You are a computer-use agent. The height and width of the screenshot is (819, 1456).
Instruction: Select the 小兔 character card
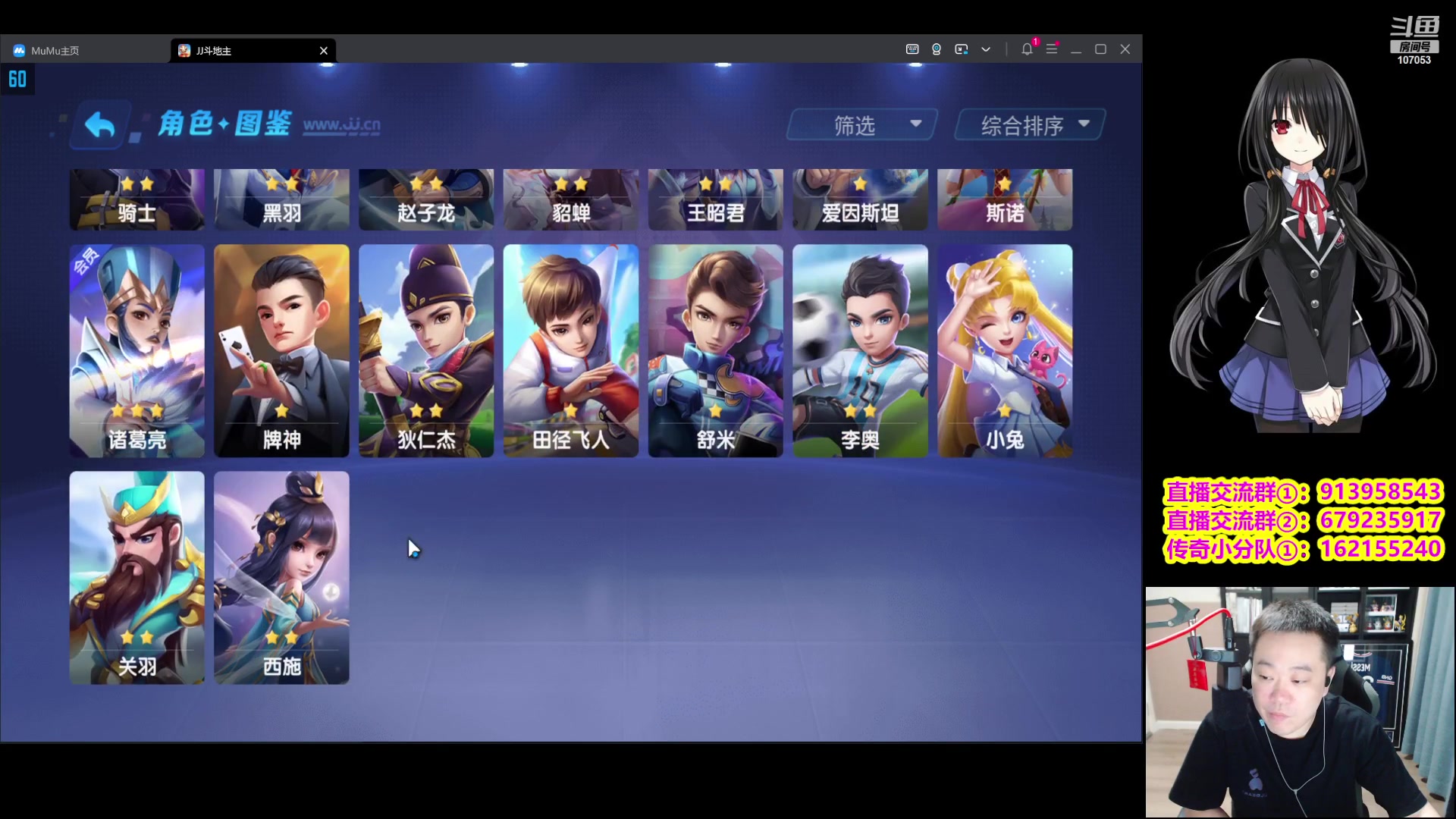pos(1005,350)
